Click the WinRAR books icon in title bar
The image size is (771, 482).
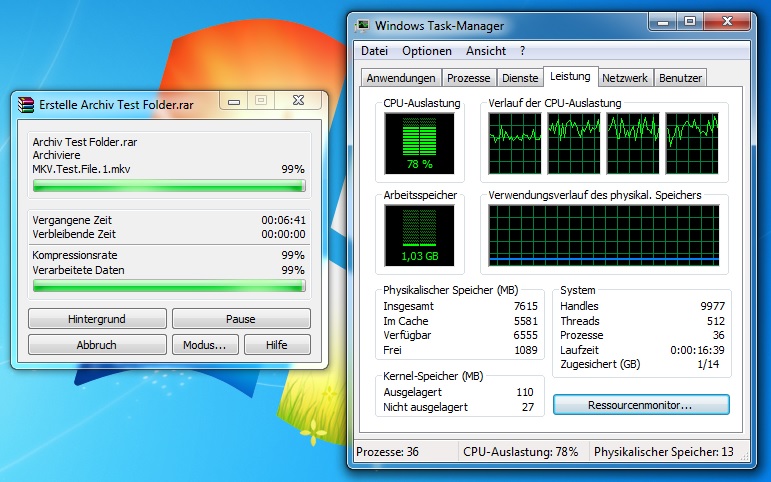pos(26,104)
